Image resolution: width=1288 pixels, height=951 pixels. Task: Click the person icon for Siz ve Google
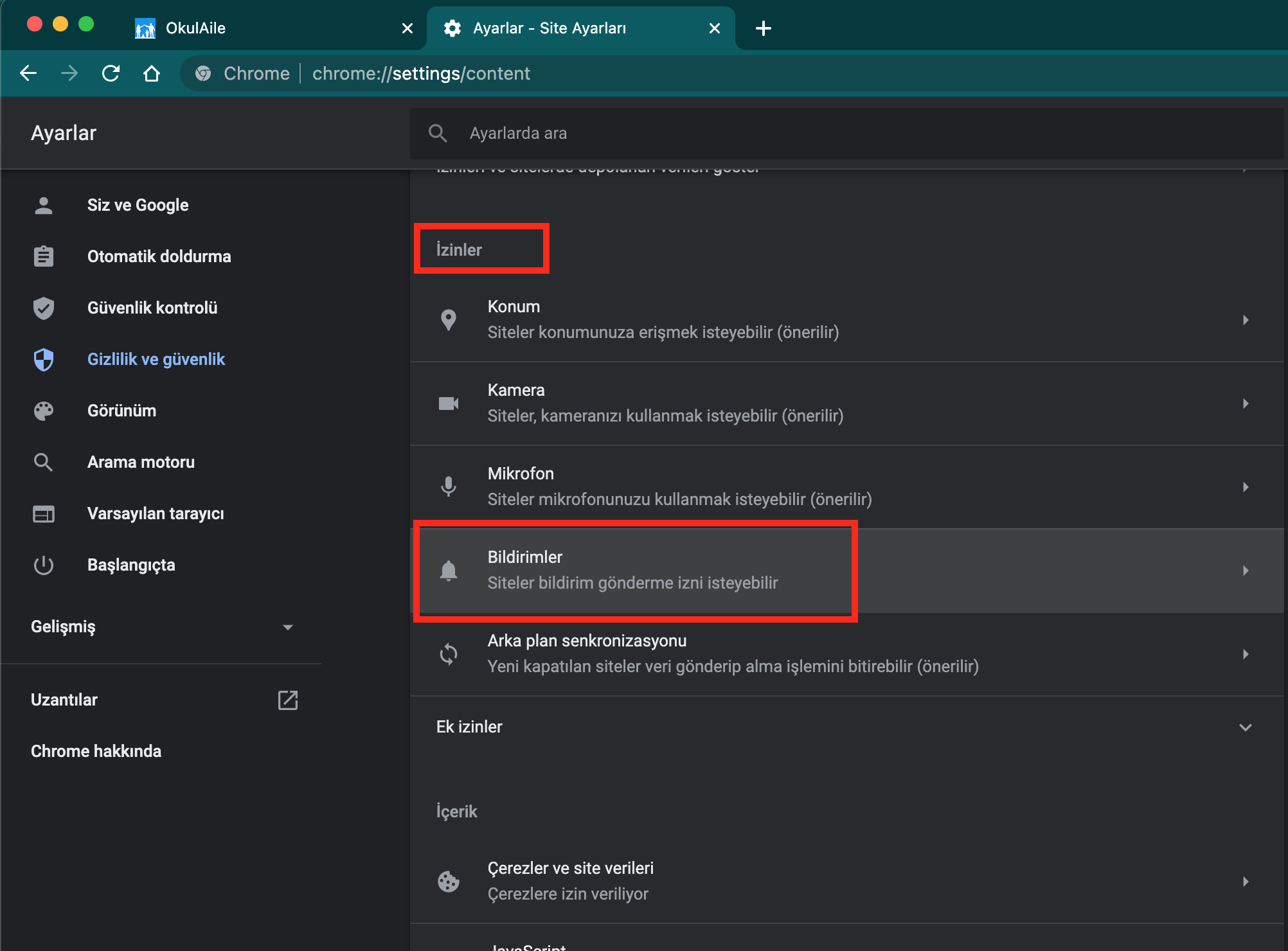coord(44,205)
